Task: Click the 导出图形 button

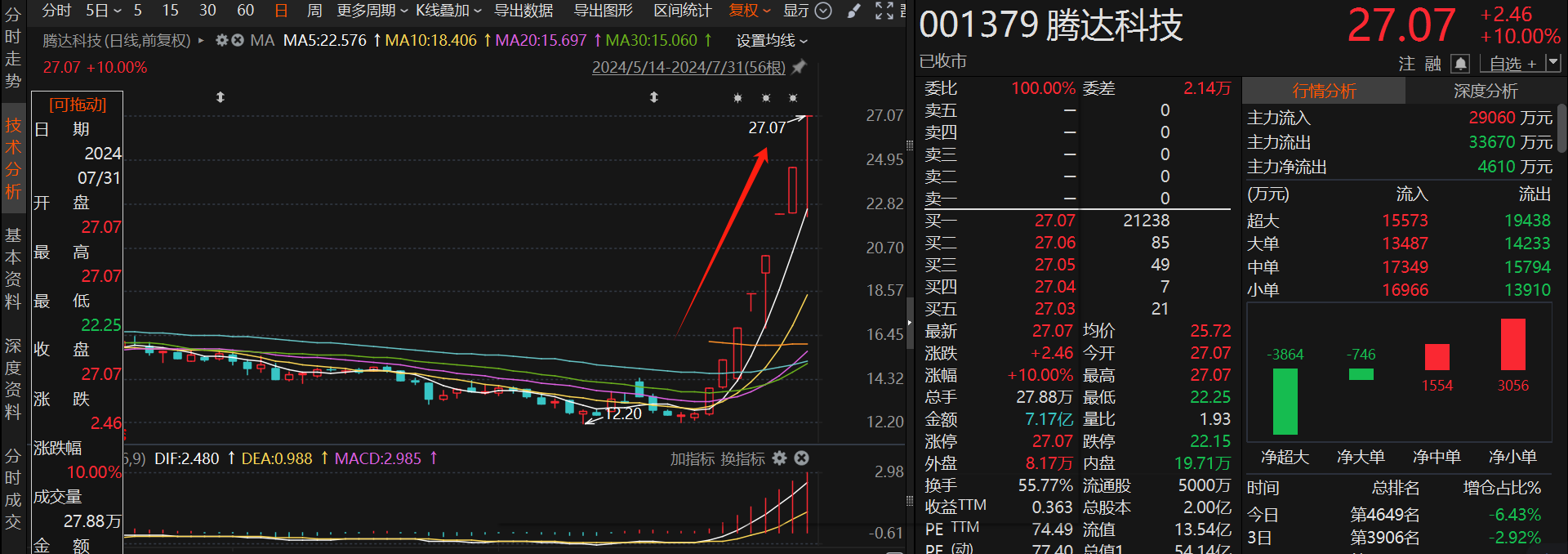Action: (x=604, y=11)
